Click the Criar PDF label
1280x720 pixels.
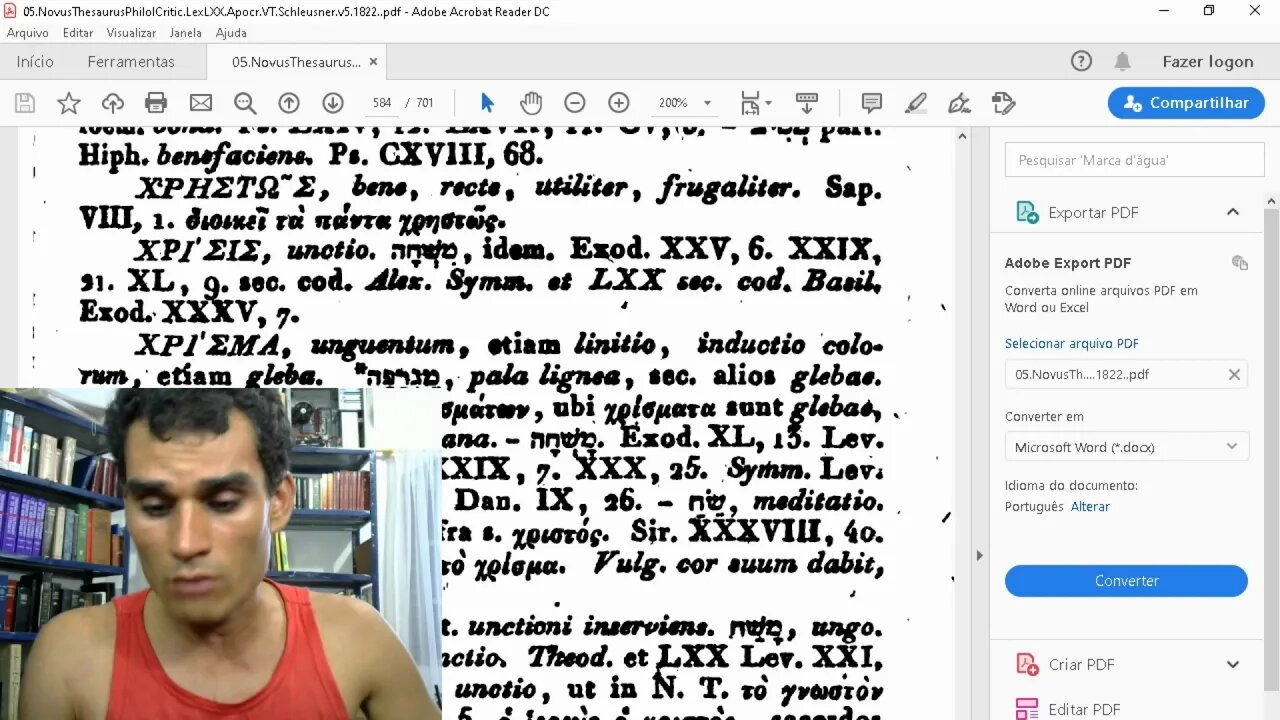(x=1081, y=664)
